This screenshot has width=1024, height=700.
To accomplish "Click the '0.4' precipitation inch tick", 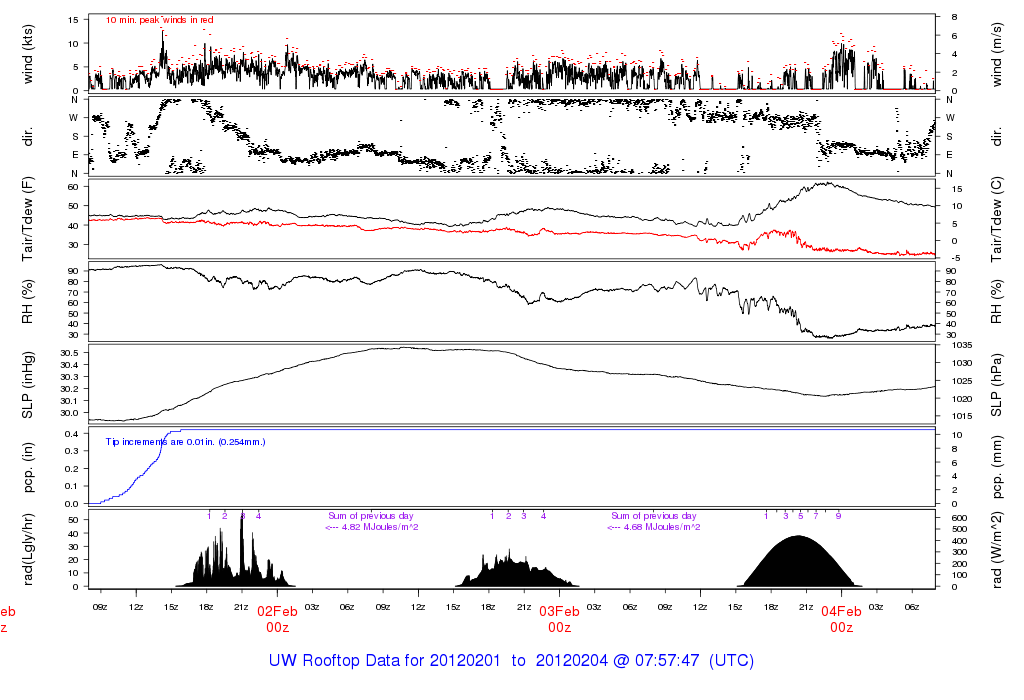I will click(72, 434).
